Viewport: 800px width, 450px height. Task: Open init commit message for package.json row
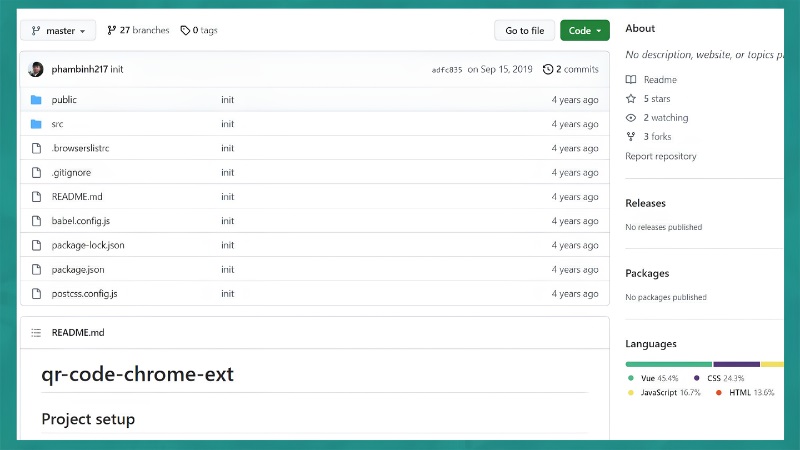[228, 269]
